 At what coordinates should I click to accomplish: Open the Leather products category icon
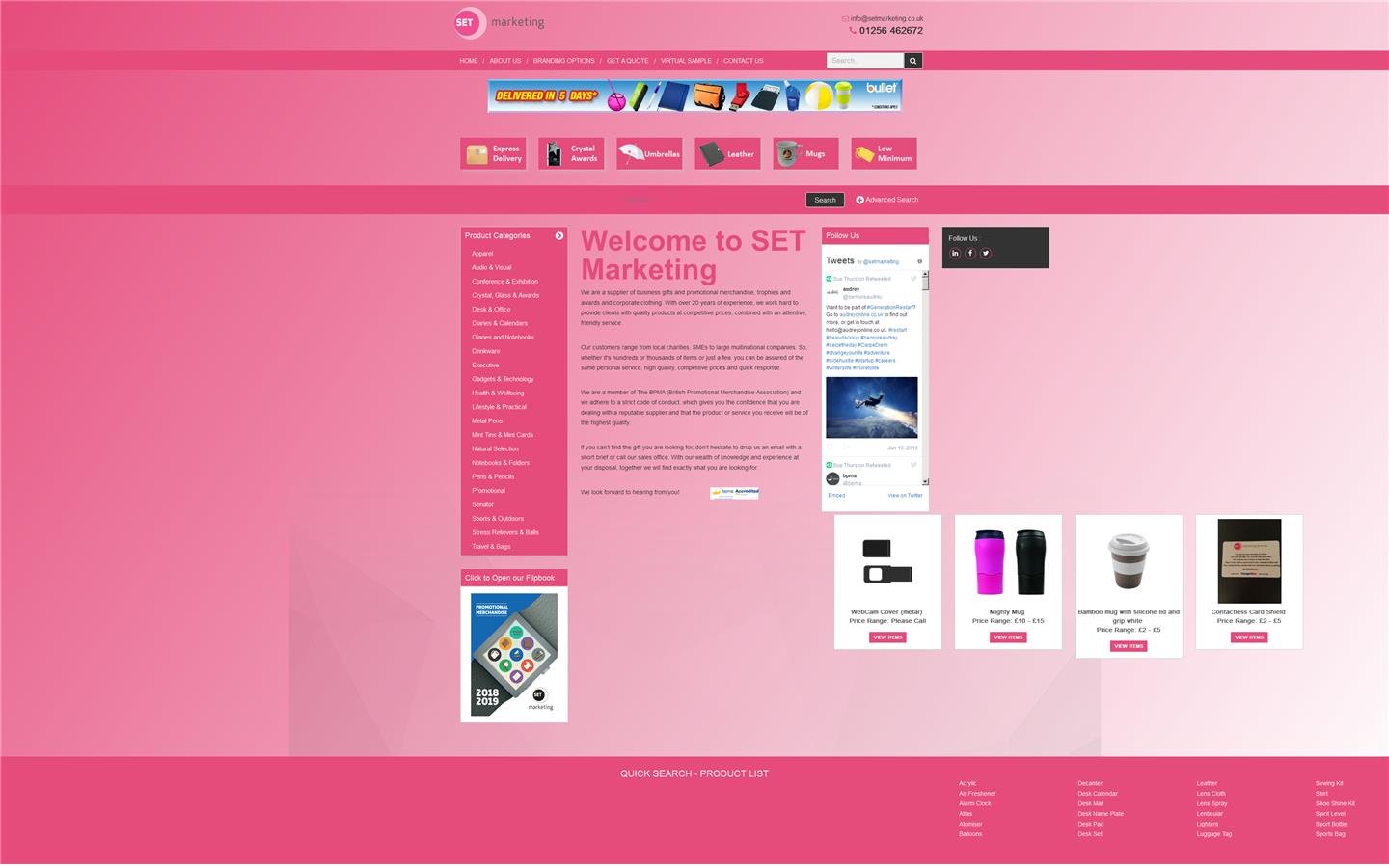(x=727, y=152)
